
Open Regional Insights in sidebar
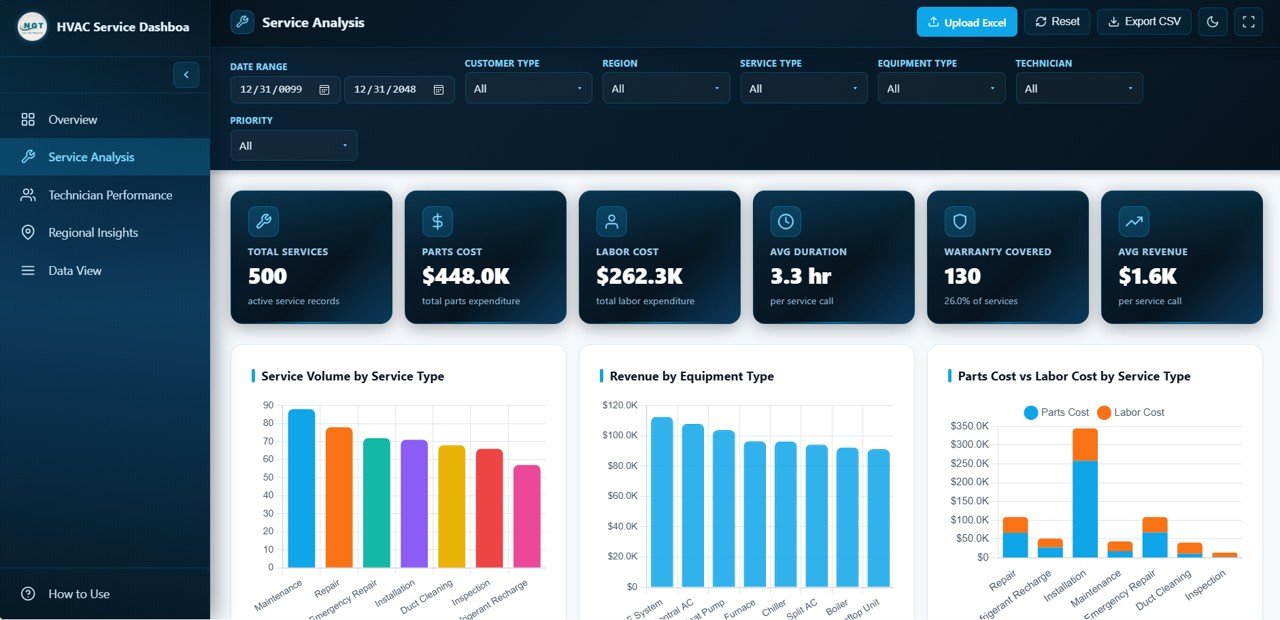click(x=93, y=233)
